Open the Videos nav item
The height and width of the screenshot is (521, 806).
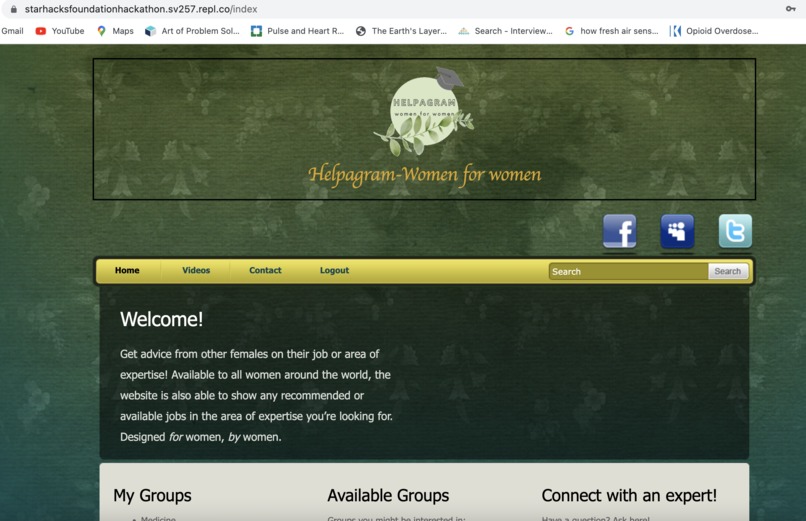(x=196, y=270)
